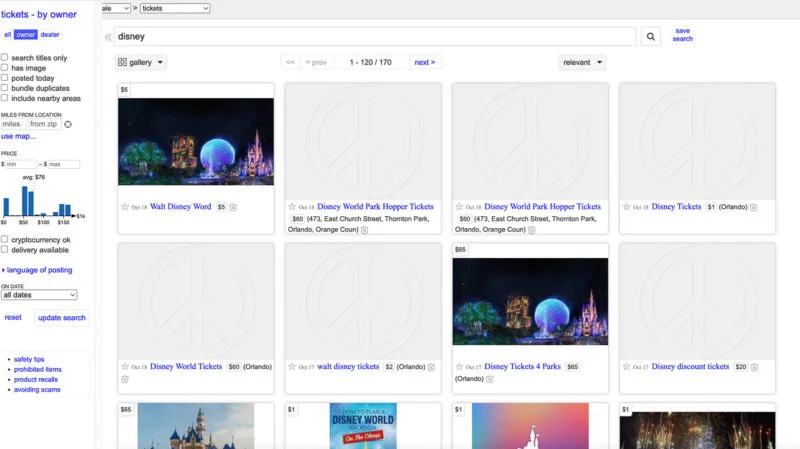Image resolution: width=800 pixels, height=449 pixels.
Task: Click update search button
Action: (x=62, y=317)
